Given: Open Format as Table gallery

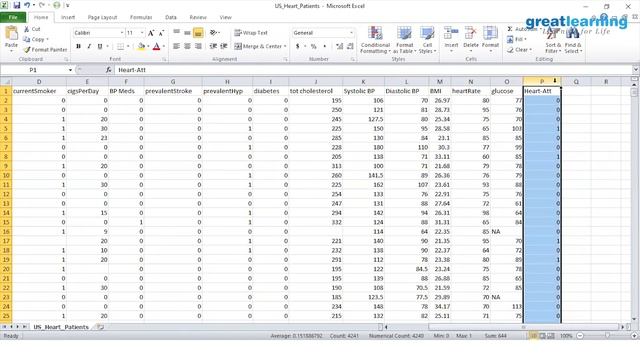Looking at the screenshot, I should coord(404,40).
